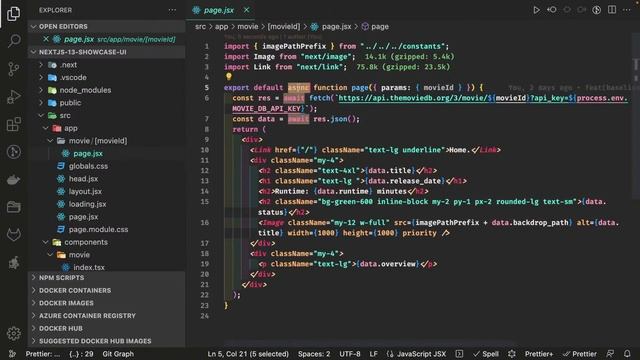Open Explorer views and more actions menu
Image resolution: width=640 pixels, height=360 pixels.
click(172, 10)
